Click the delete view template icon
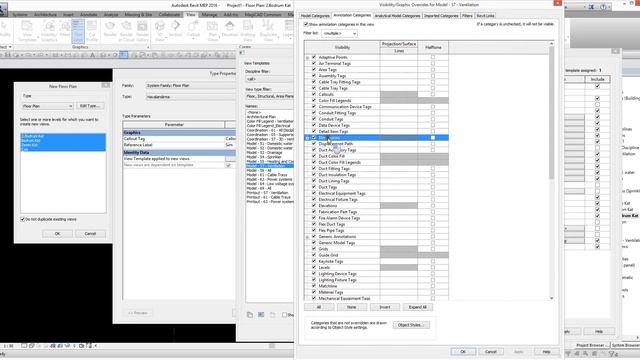Screen dimensions: 640x360 pos(272,315)
